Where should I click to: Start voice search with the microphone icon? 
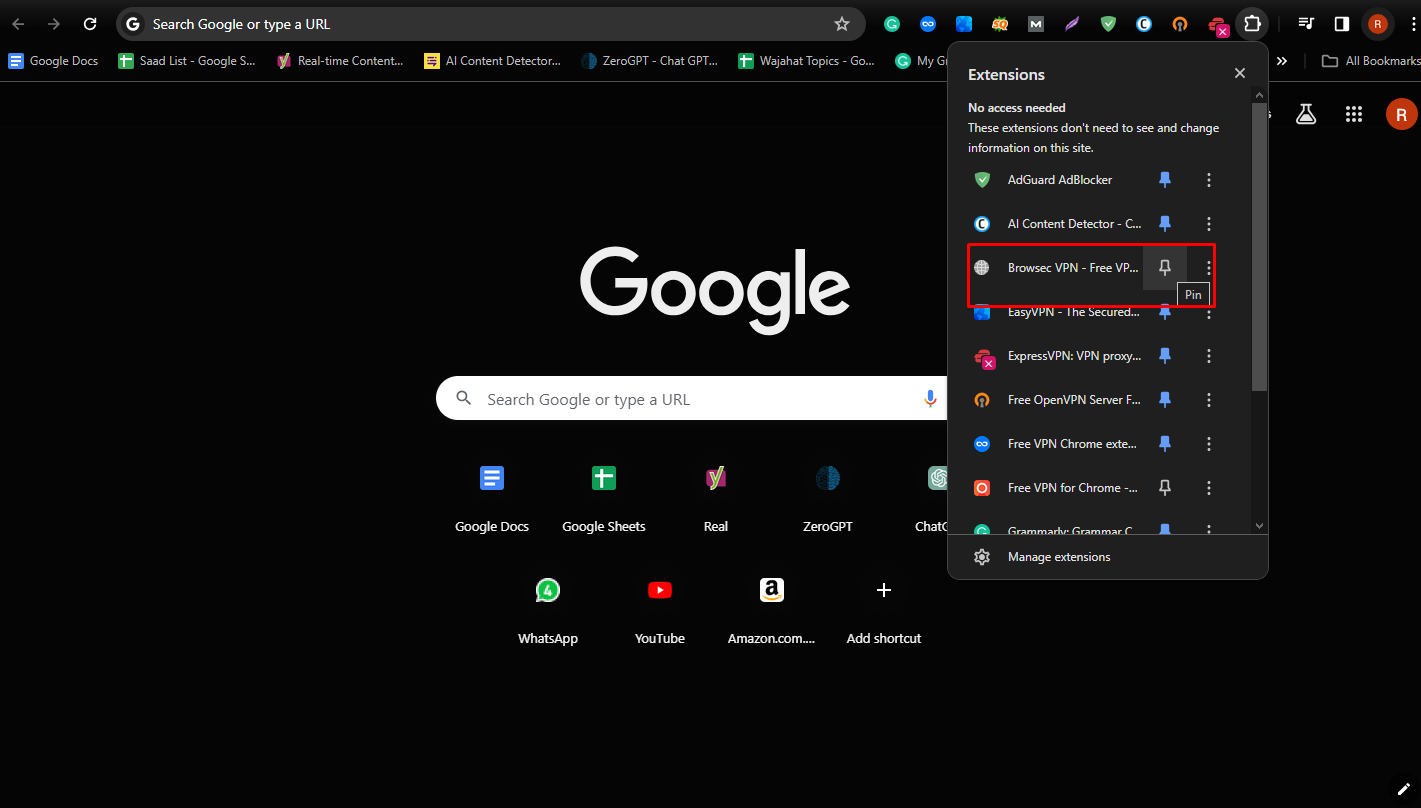[x=930, y=399]
